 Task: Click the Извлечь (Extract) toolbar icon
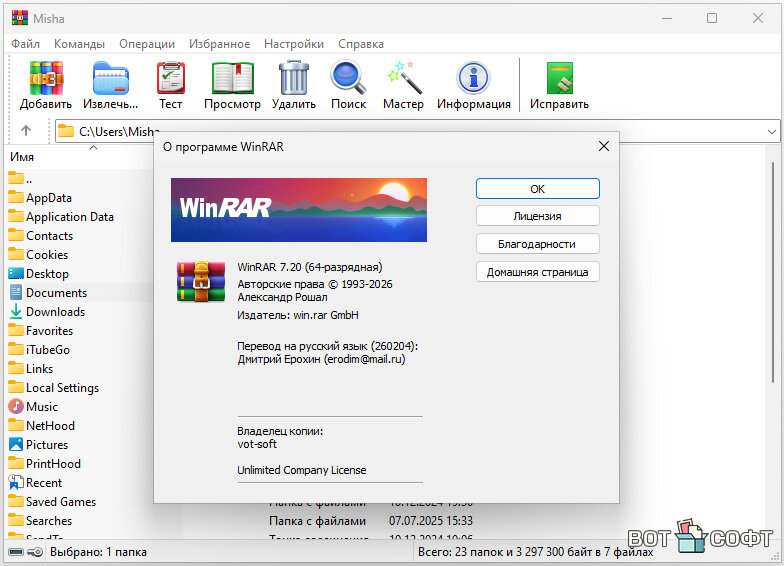click(x=110, y=84)
